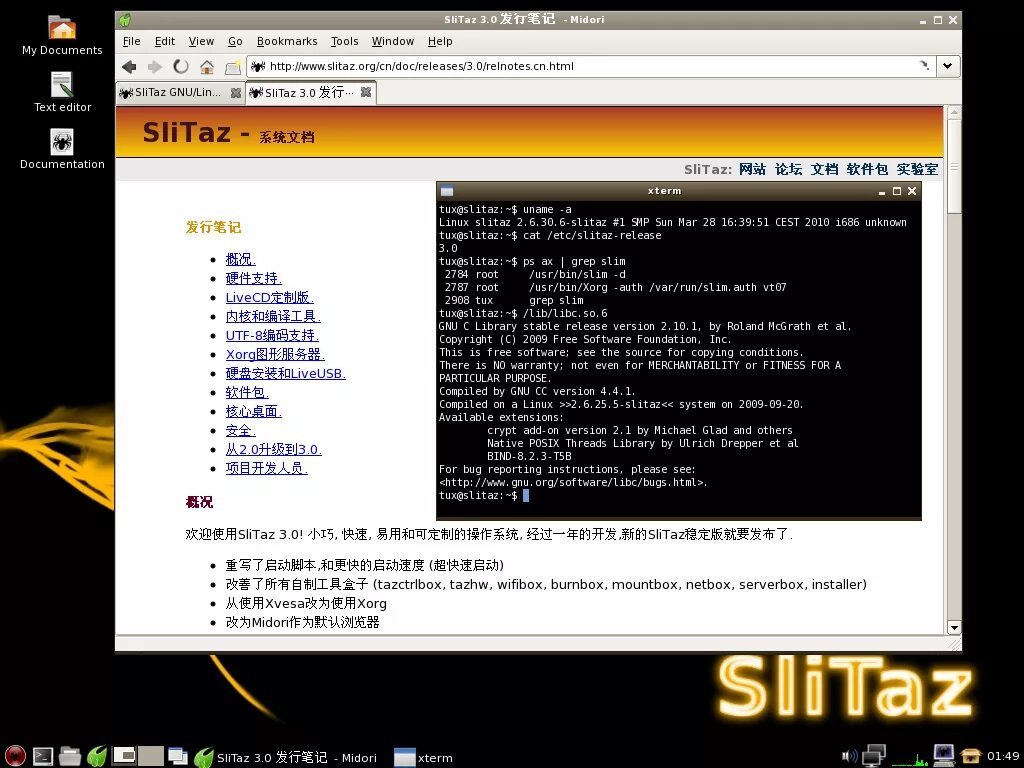Image resolution: width=1024 pixels, height=768 pixels.
Task: Open the Help menu
Action: click(440, 41)
